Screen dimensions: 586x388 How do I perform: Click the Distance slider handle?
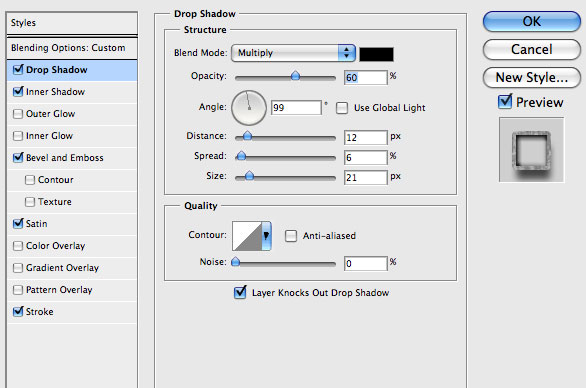(247, 136)
